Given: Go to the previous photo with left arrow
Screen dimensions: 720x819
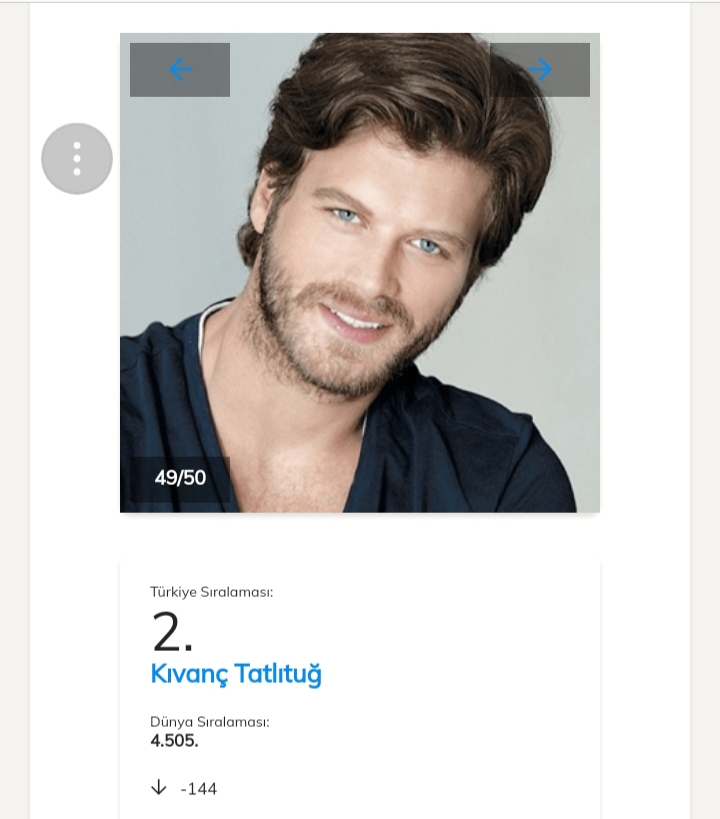Looking at the screenshot, I should pyautogui.click(x=180, y=70).
